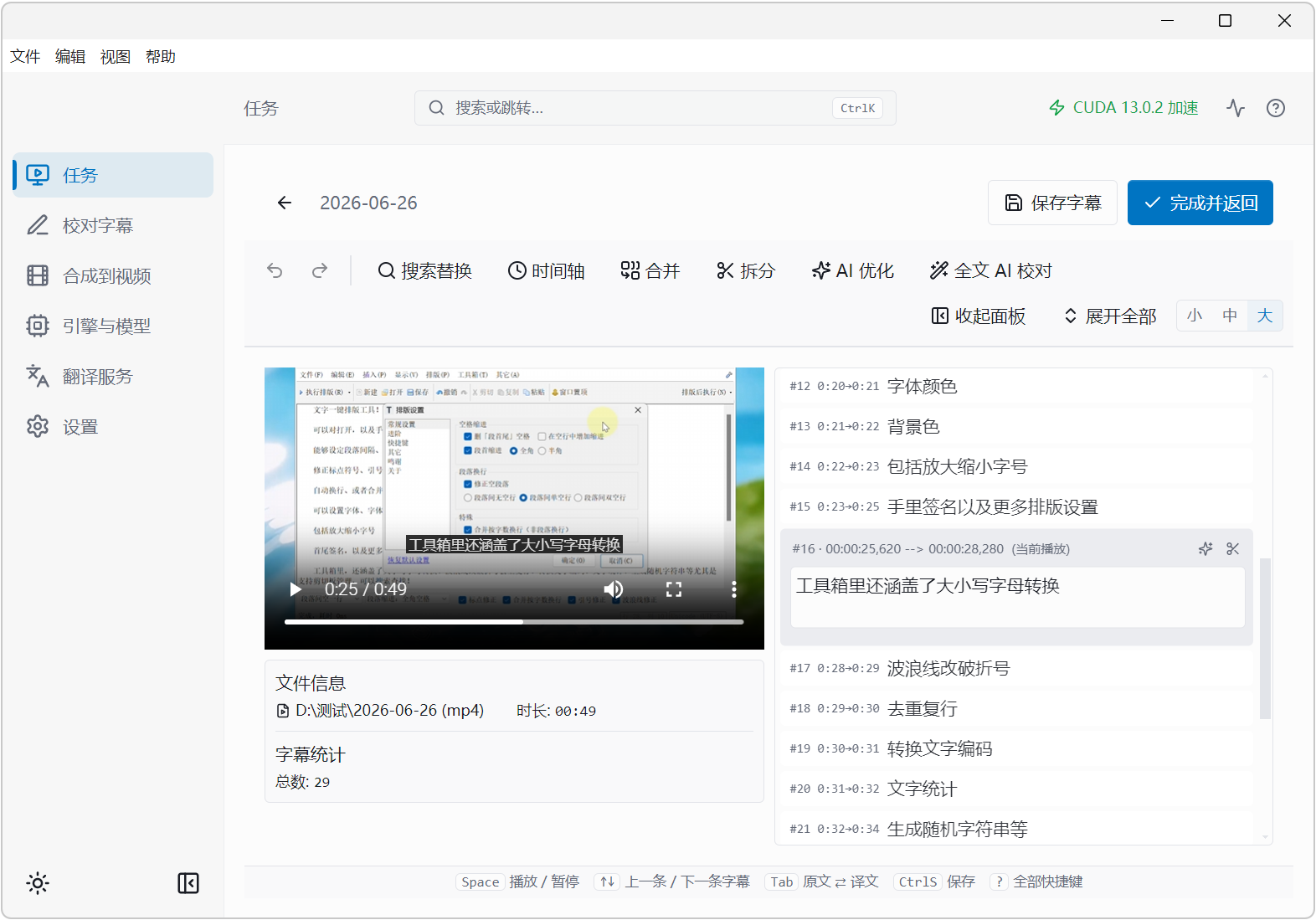Viewport: 1316px width, 920px height.
Task: Start 全文 AI 校对
Action: [991, 270]
